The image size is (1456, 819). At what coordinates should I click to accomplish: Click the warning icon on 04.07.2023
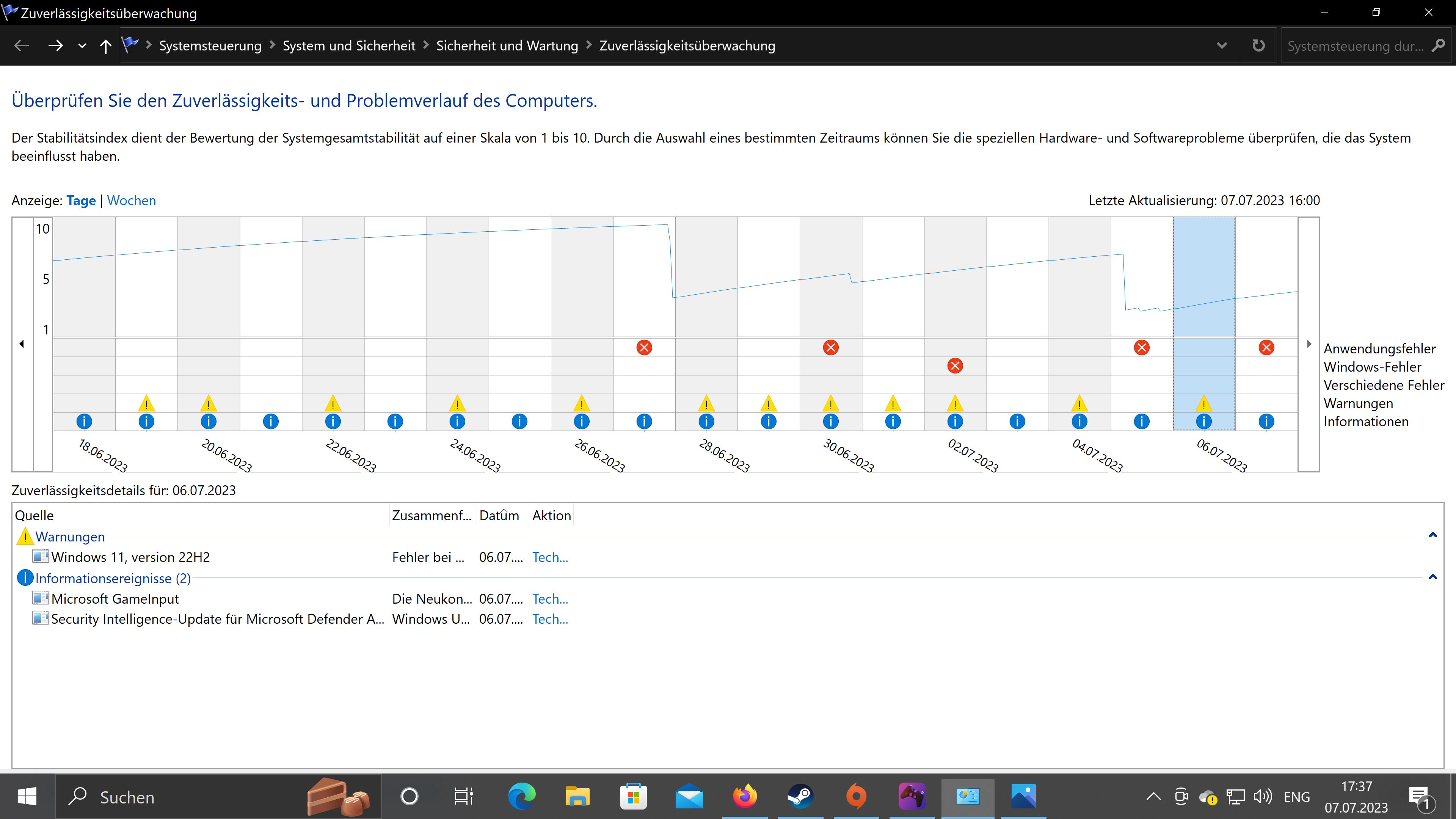1079,403
